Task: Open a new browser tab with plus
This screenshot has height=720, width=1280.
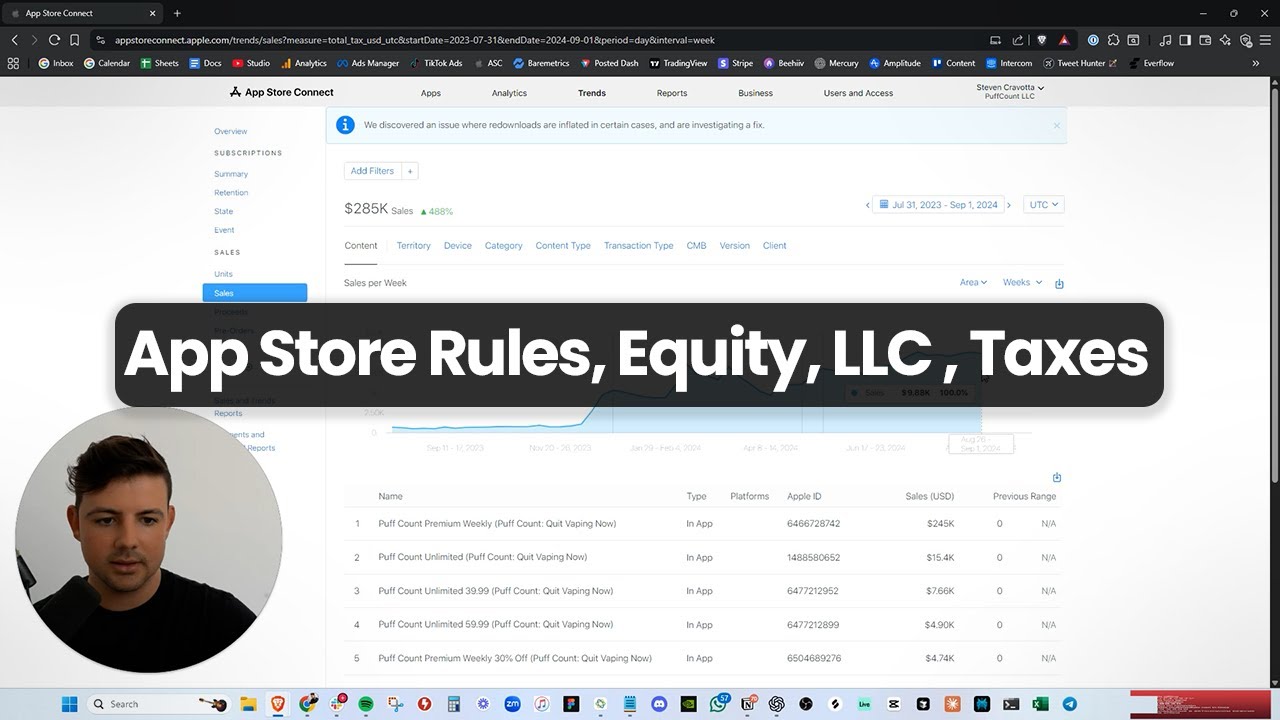Action: [x=177, y=13]
